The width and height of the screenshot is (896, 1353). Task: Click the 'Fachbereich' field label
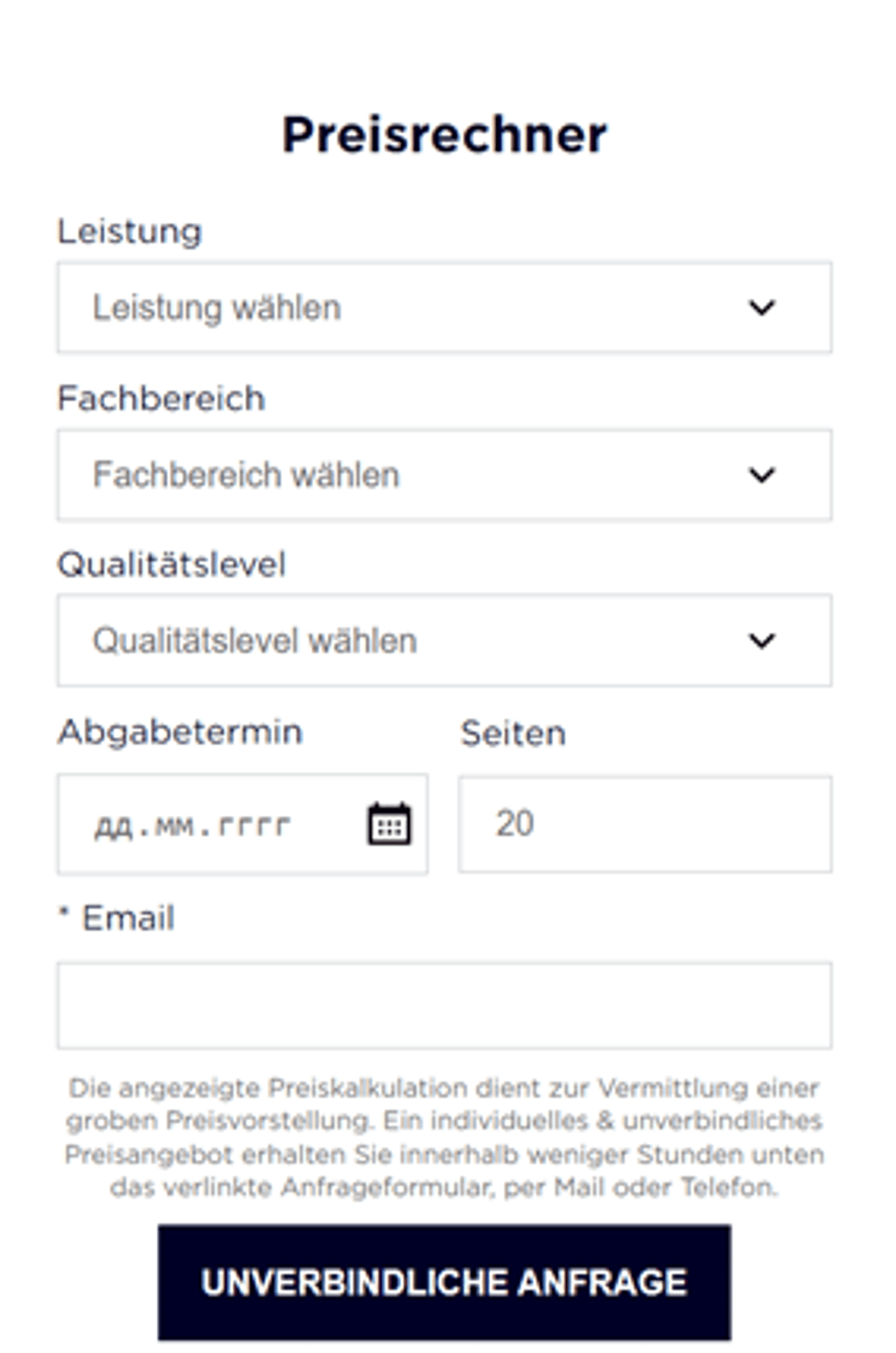click(161, 399)
